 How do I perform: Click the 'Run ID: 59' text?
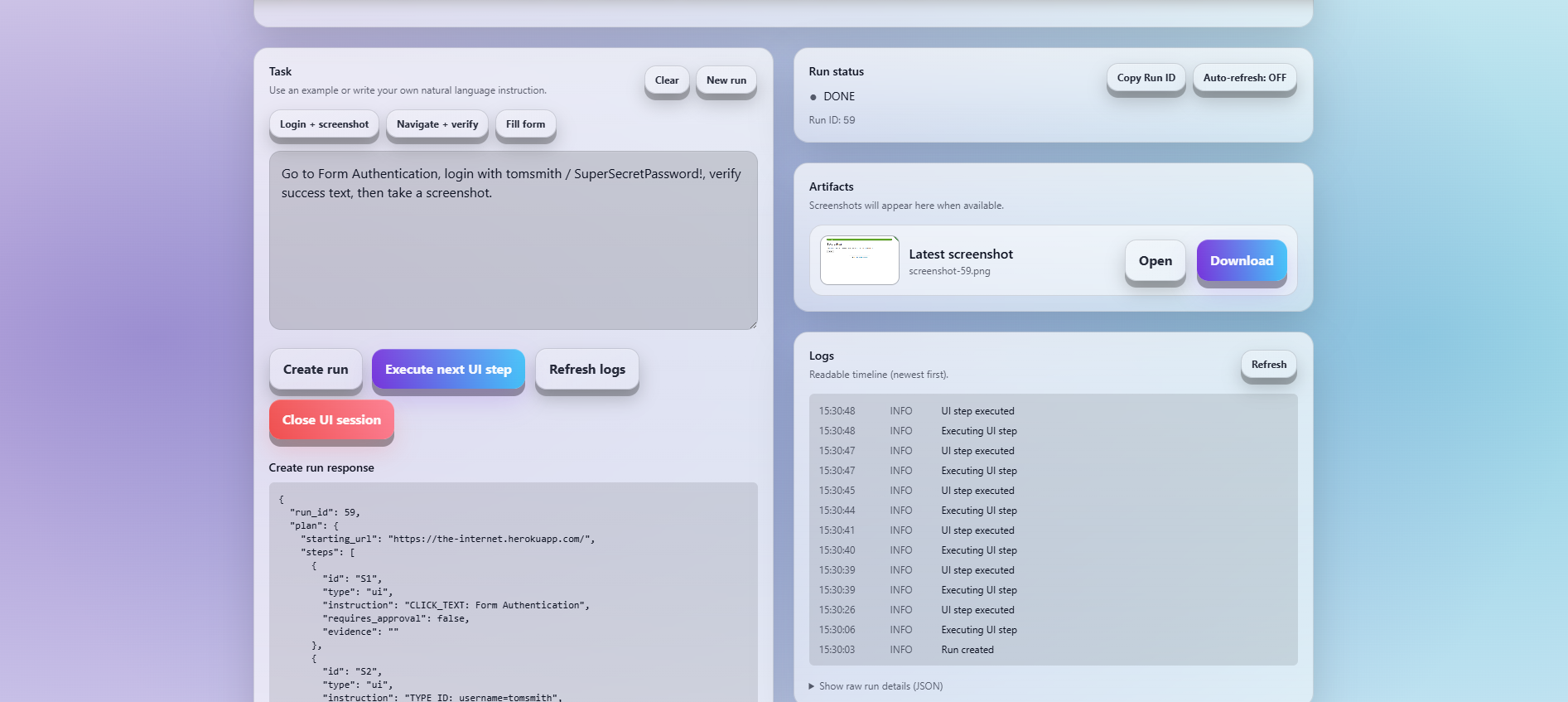(832, 120)
